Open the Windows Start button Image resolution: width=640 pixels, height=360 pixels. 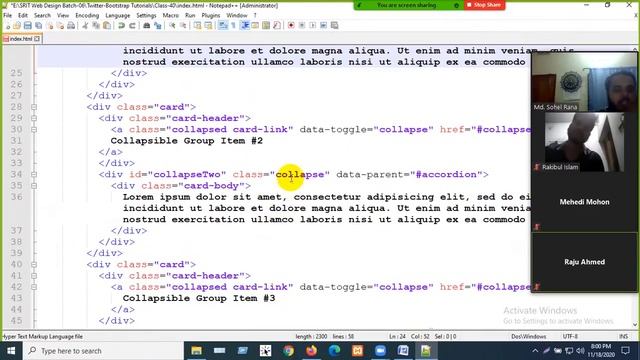pos(11,351)
